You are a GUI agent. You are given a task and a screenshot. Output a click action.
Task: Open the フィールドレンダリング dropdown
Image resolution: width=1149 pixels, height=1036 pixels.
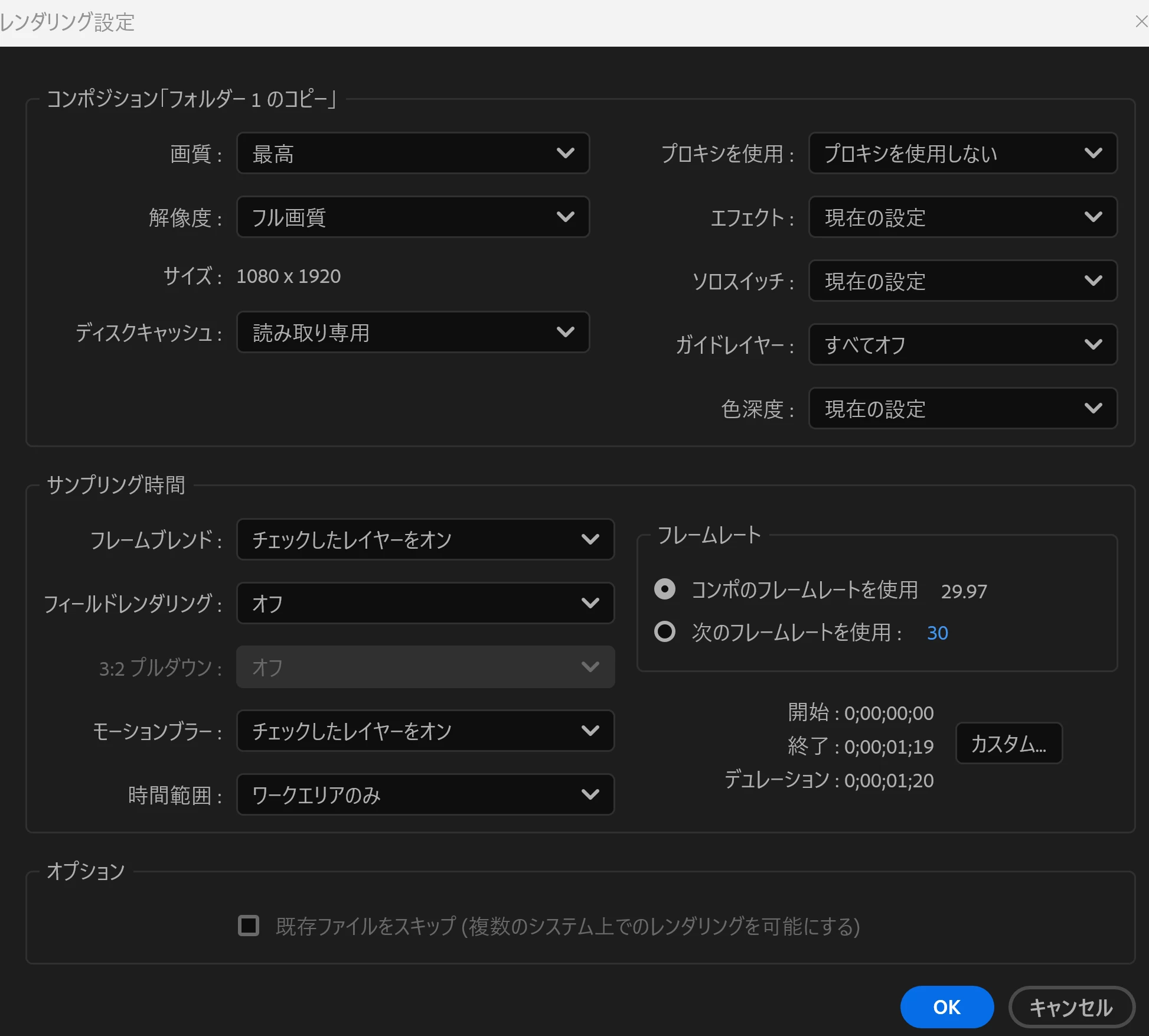tap(425, 604)
